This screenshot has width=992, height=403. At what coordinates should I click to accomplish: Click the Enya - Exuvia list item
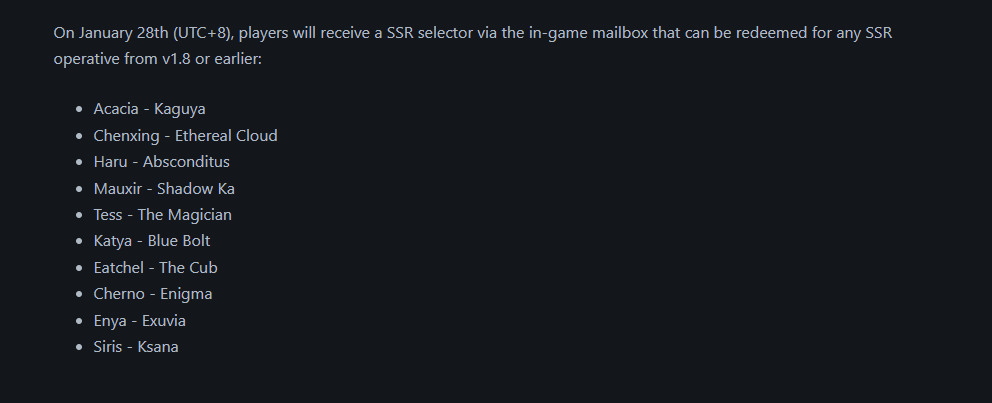140,321
